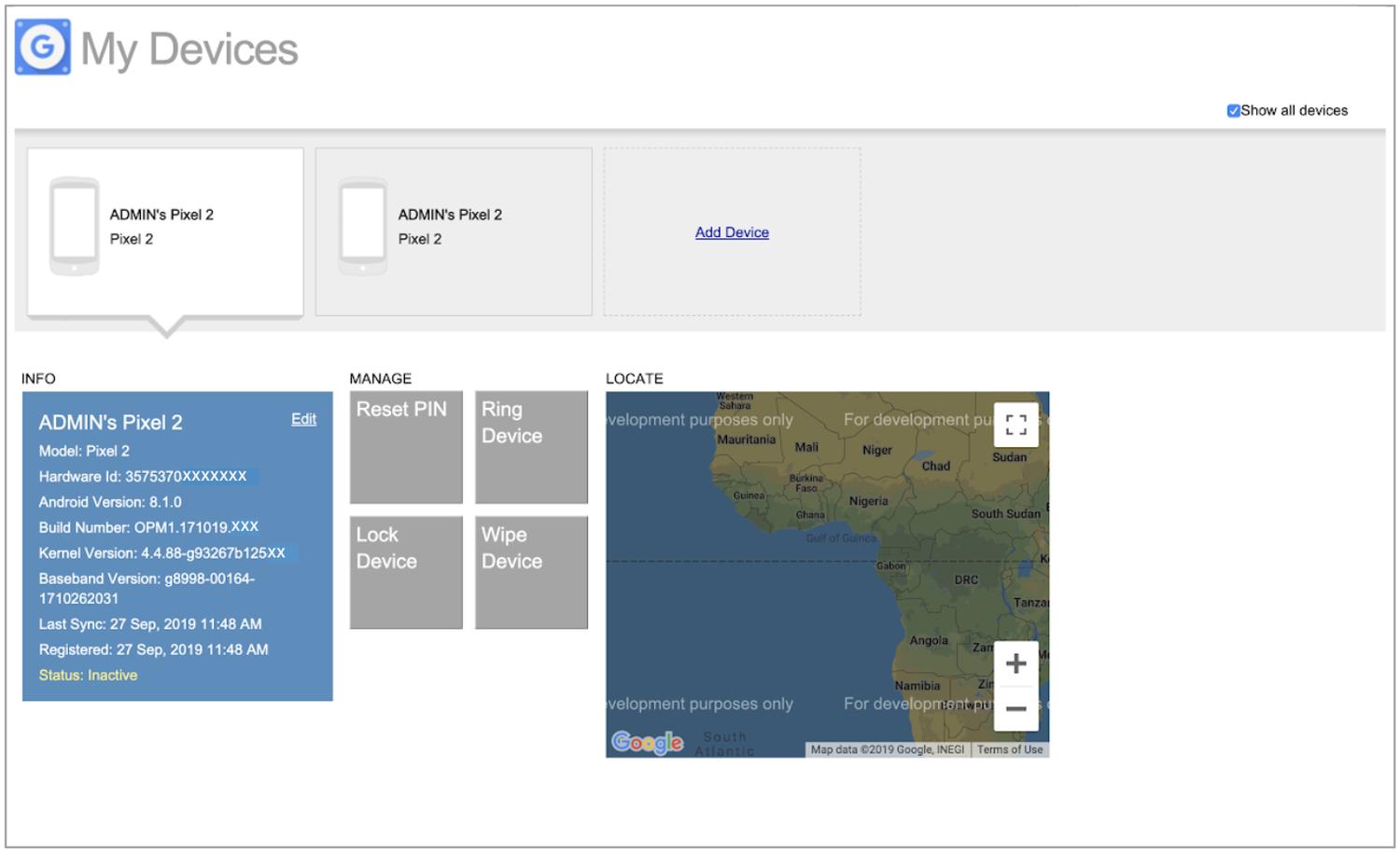The width and height of the screenshot is (1400, 852).
Task: Uncheck the Show all devices checkbox
Action: [1233, 111]
